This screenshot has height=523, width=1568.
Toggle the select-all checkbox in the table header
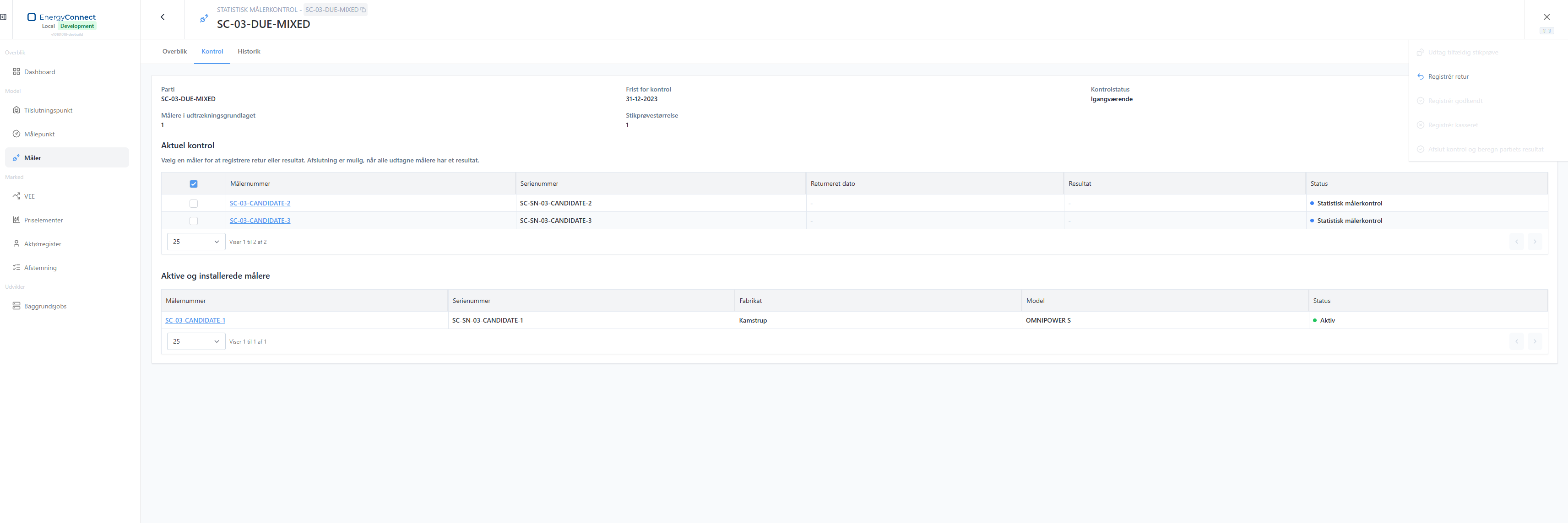[194, 183]
